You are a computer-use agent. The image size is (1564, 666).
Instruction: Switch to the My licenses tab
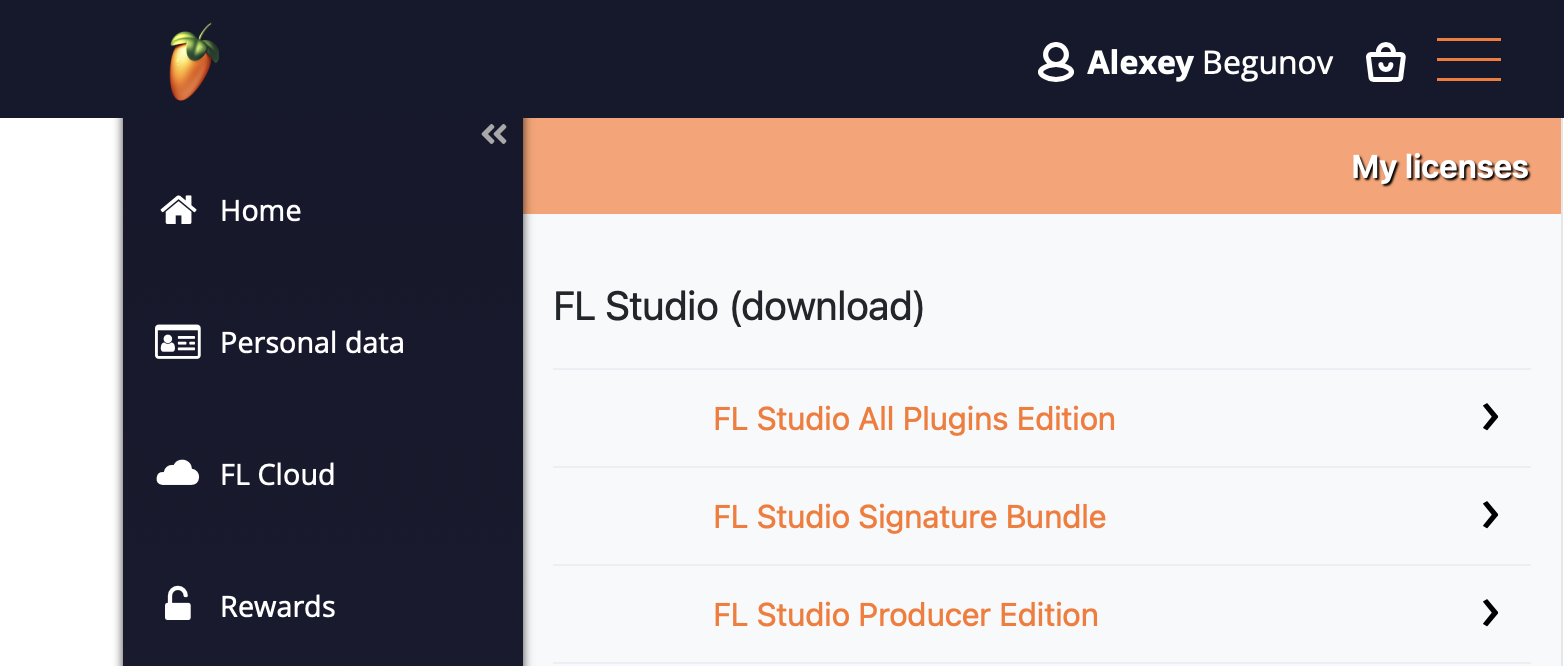pyautogui.click(x=1438, y=167)
